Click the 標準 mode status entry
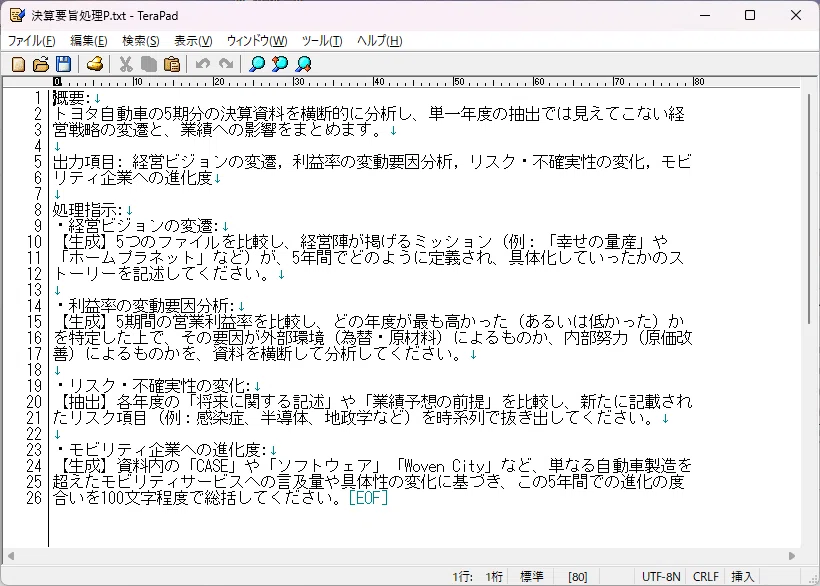The width and height of the screenshot is (820, 586). [531, 577]
